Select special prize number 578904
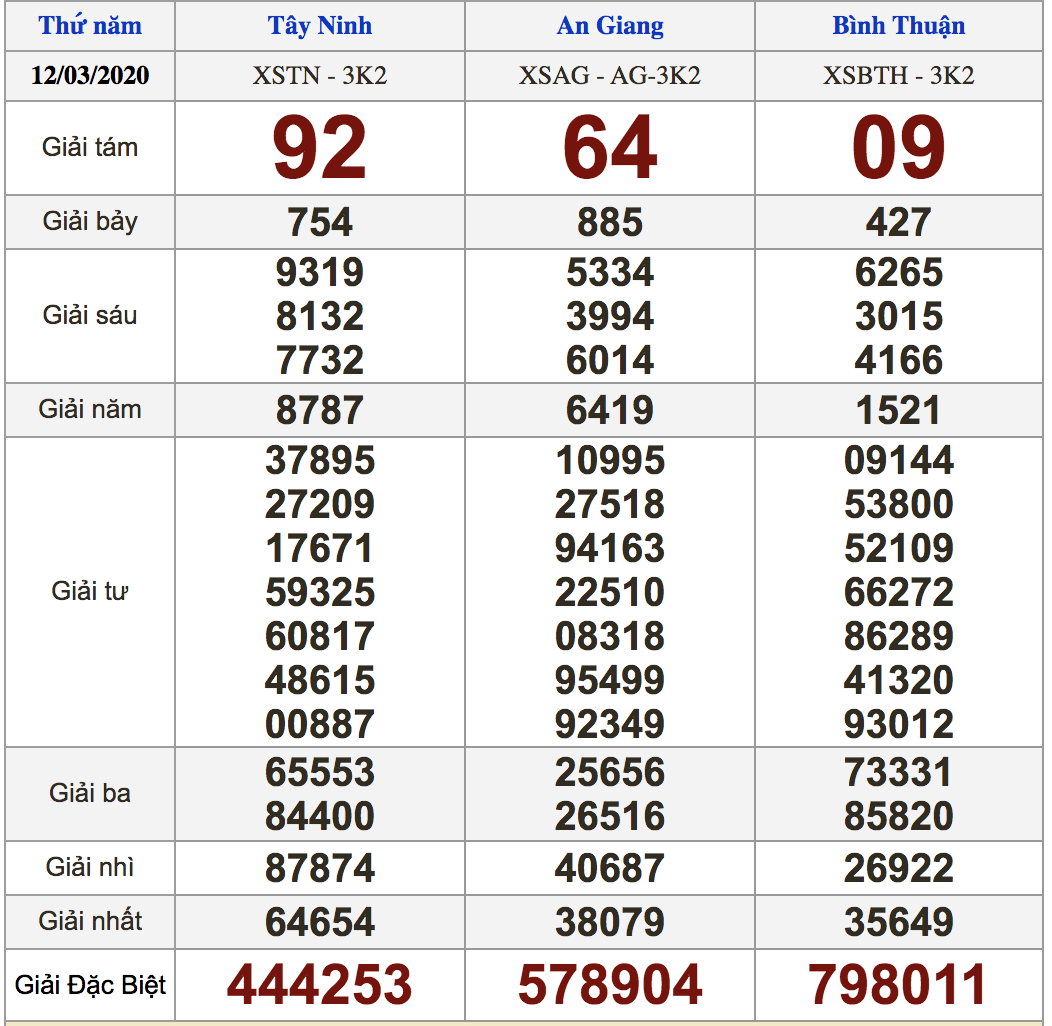The width and height of the screenshot is (1052, 1026). coord(610,985)
